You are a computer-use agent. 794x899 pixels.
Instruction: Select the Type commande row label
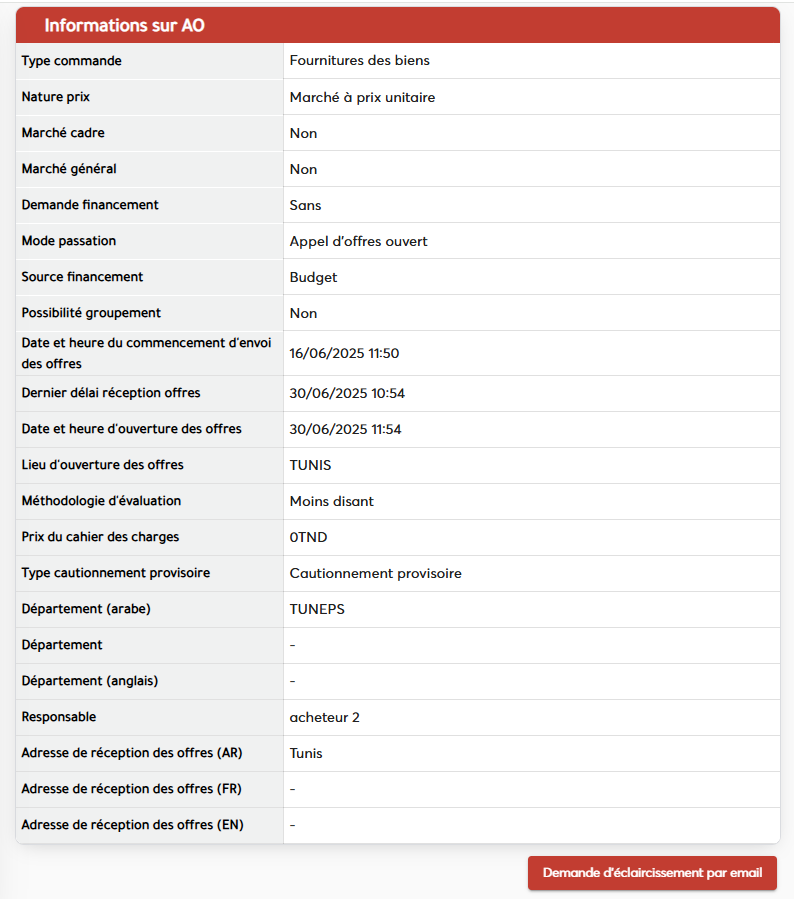[x=72, y=61]
